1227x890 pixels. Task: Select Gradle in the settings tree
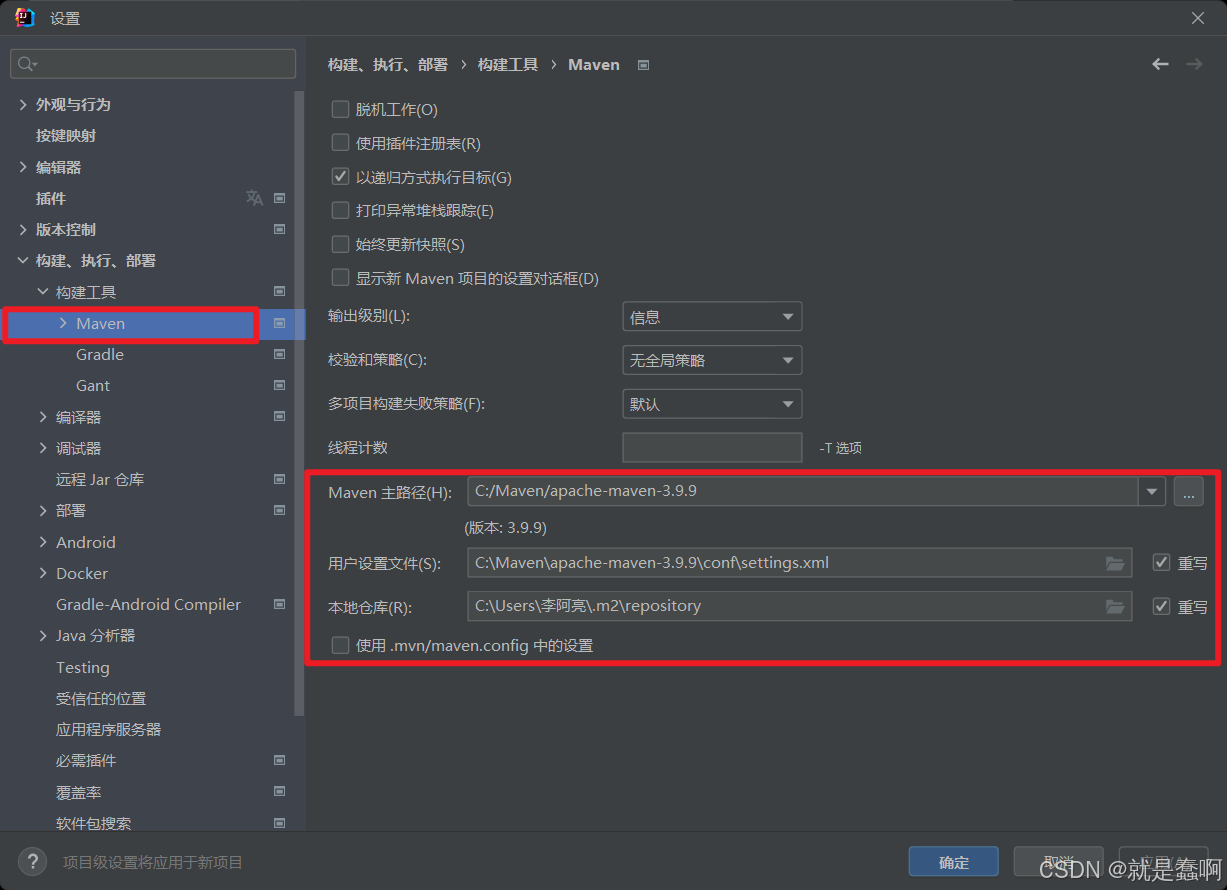pos(100,354)
